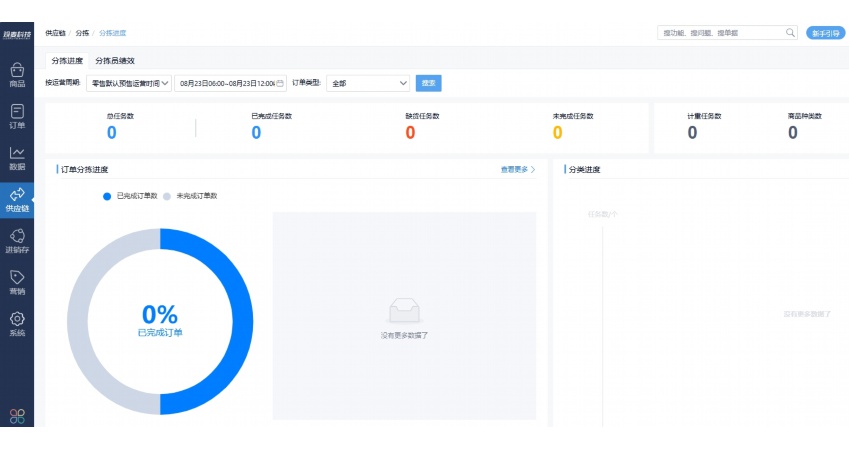Open the 商品 section in sidebar
Viewport: 849px width, 449px height.
[17, 75]
